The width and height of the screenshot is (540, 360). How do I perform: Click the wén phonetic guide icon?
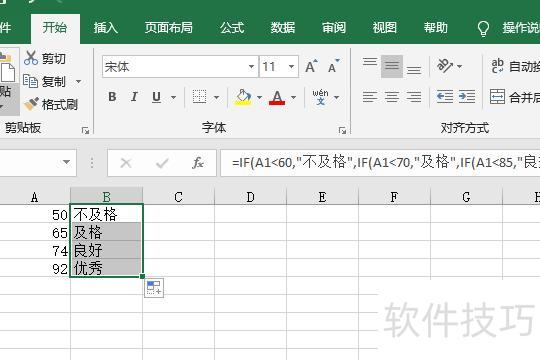pyautogui.click(x=321, y=97)
